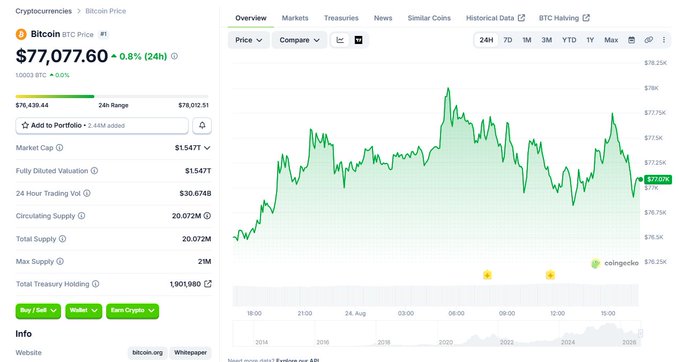Switch to Markets tab
This screenshot has width=679, height=362.
(295, 18)
